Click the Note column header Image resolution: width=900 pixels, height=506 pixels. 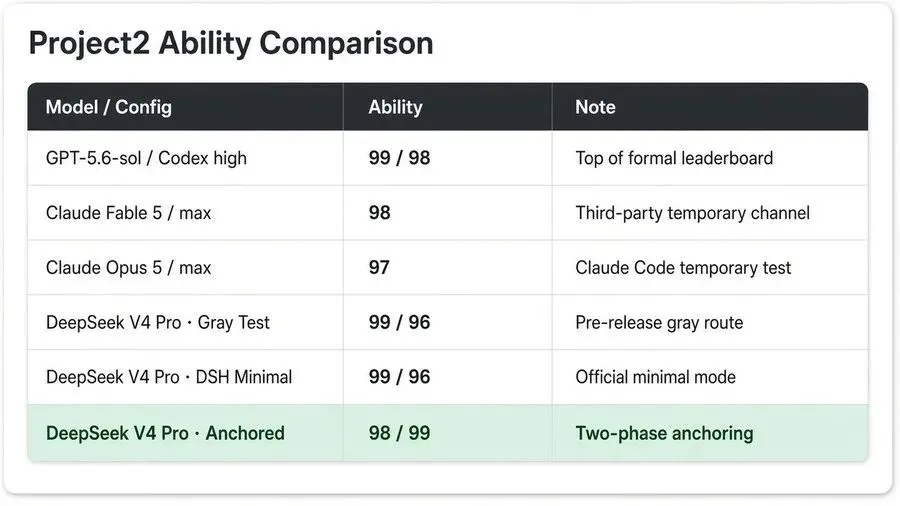[595, 107]
